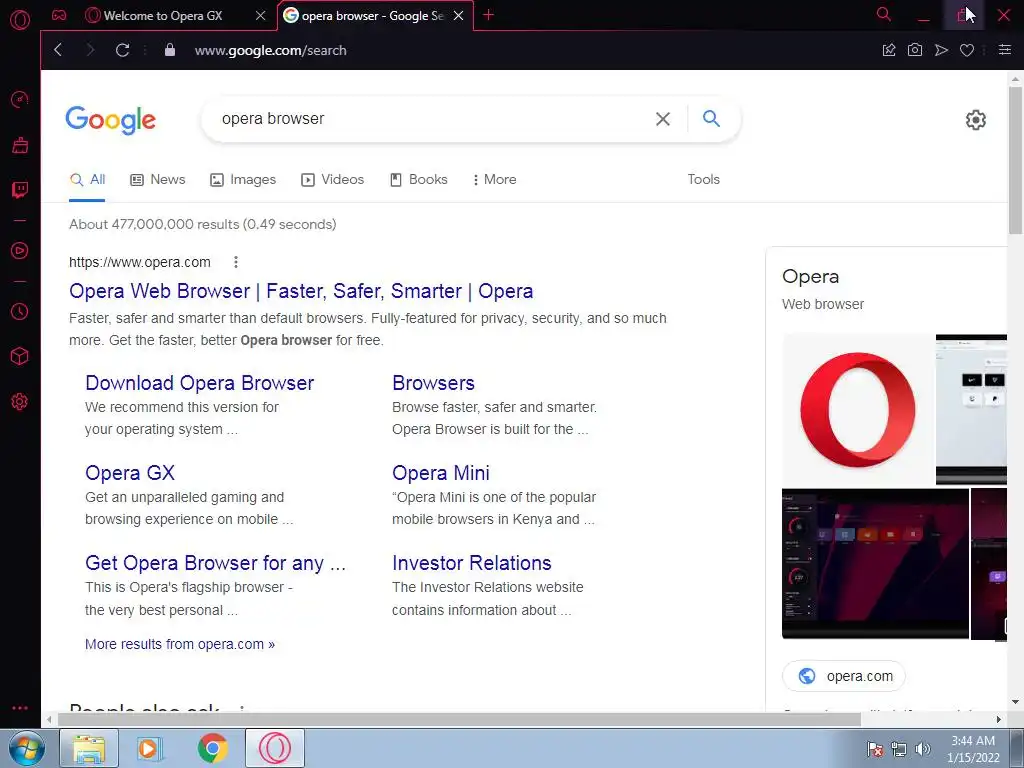Open GX Corner gamepad icon

(x=59, y=15)
